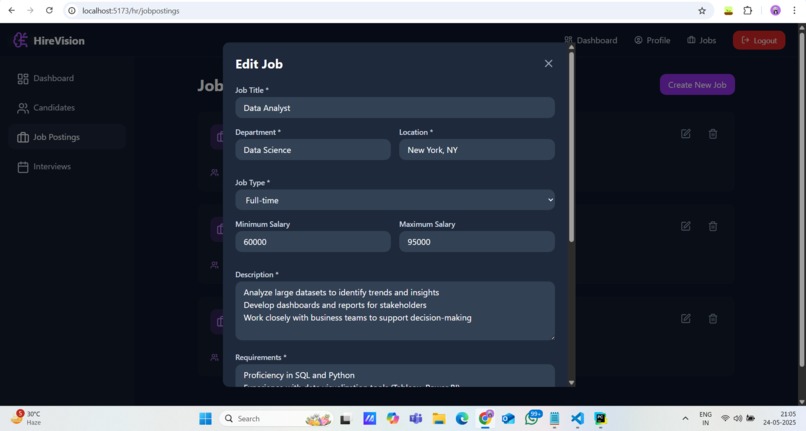Close the Edit Job dialog

coord(548,63)
